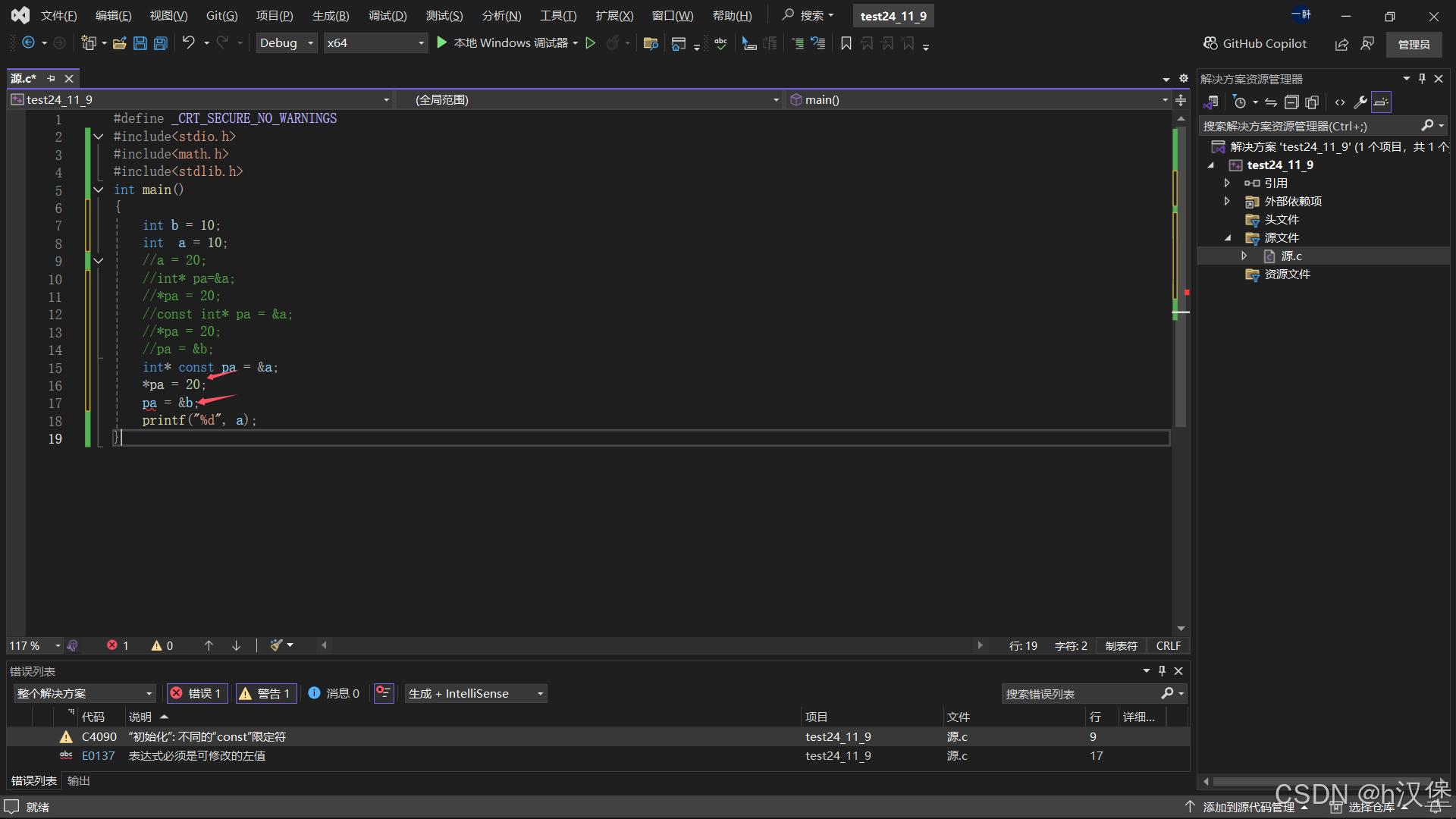Click 添加到源代码管理 in the status bar
This screenshot has width=1456, height=819.
tap(1247, 807)
